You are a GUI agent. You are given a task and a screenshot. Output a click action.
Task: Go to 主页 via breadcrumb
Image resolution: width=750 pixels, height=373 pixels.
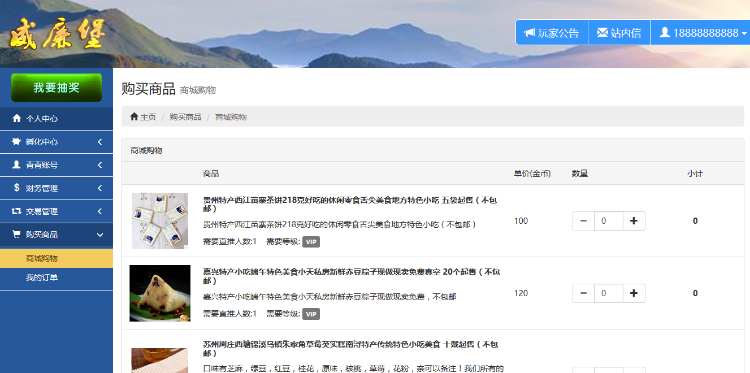148,117
